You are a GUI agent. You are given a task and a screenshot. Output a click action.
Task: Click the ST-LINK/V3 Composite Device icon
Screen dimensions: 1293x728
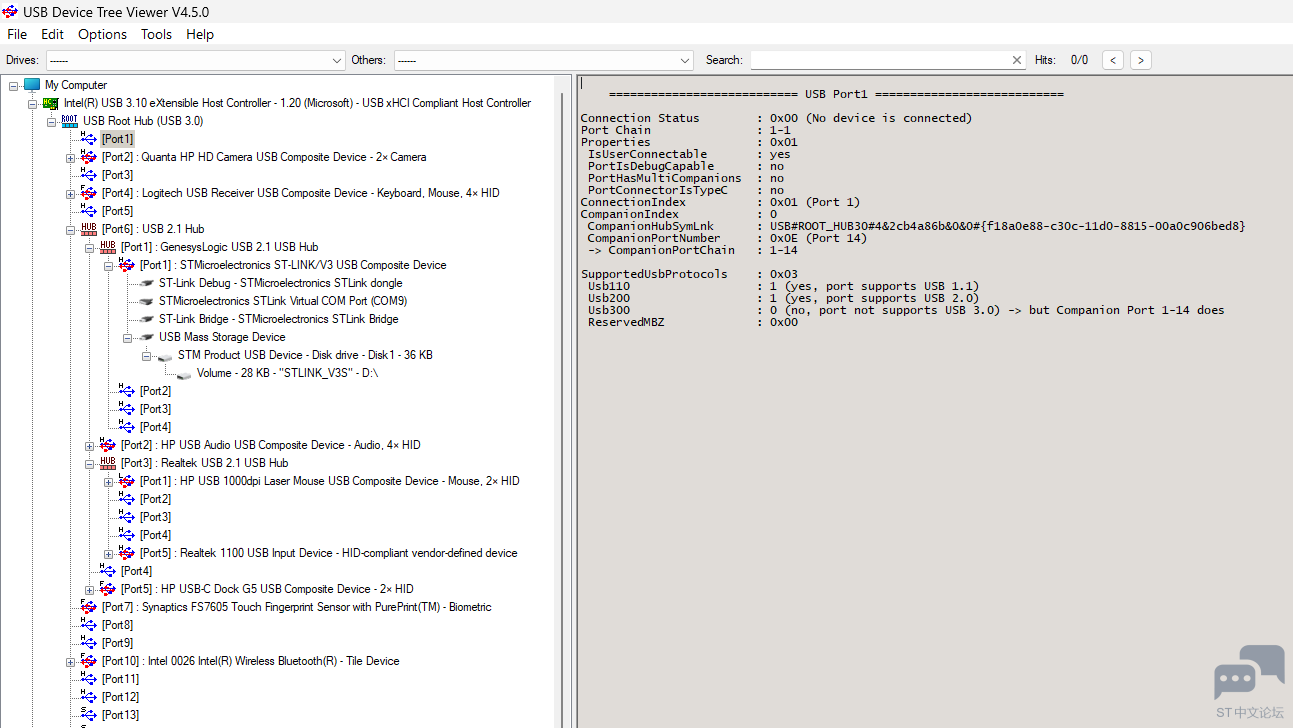point(126,265)
